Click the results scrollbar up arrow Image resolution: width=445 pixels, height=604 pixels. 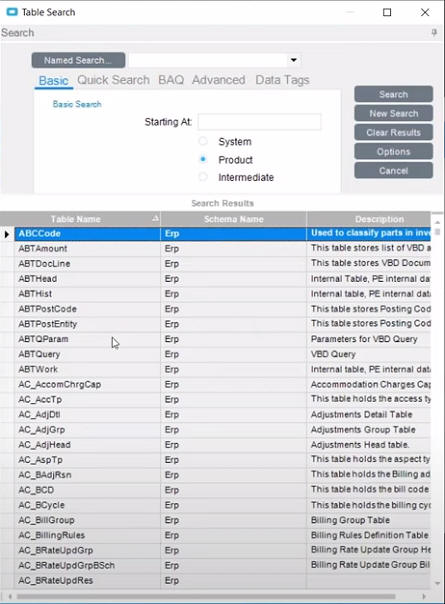coord(437,223)
